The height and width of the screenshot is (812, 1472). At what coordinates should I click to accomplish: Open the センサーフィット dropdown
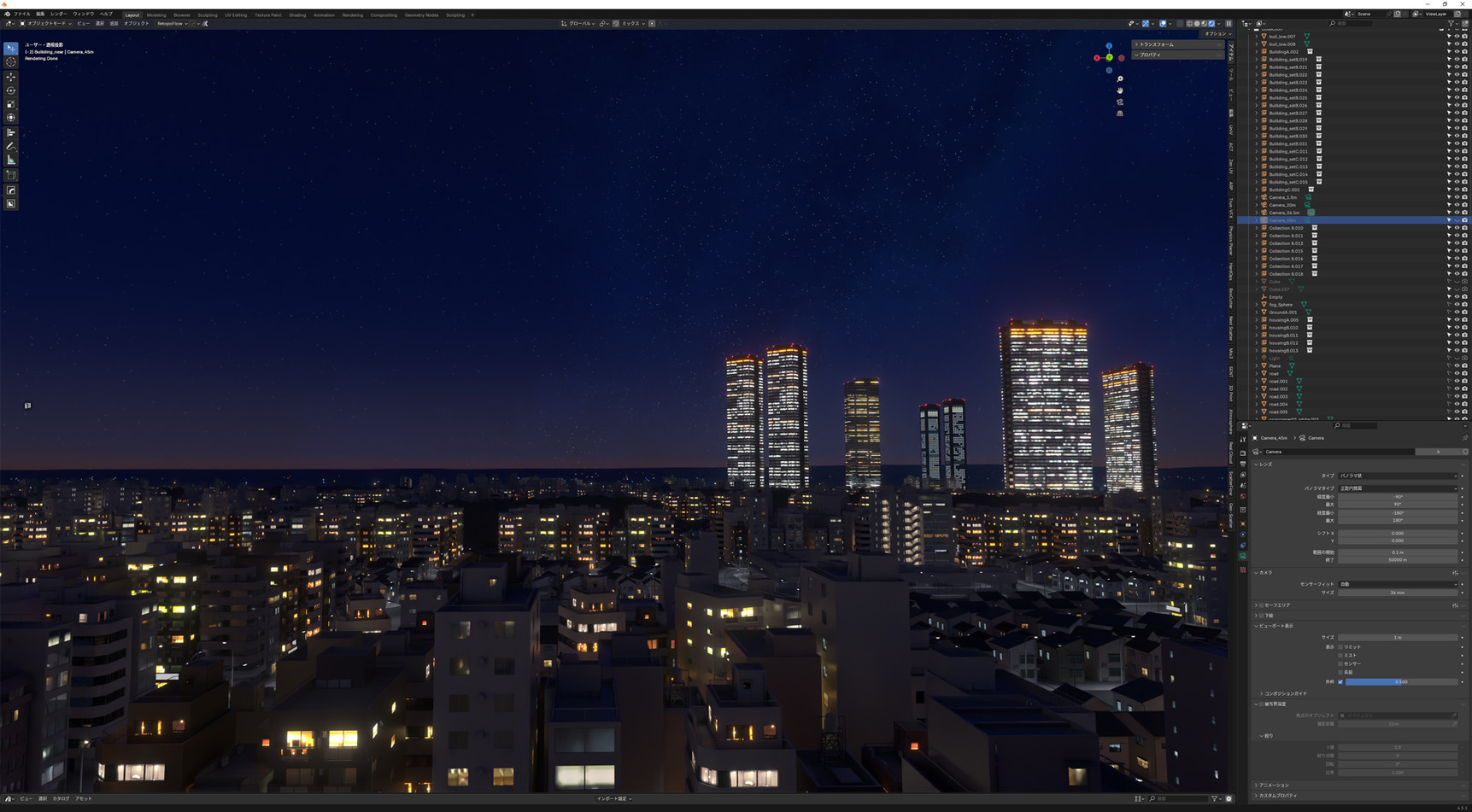pyautogui.click(x=1398, y=584)
